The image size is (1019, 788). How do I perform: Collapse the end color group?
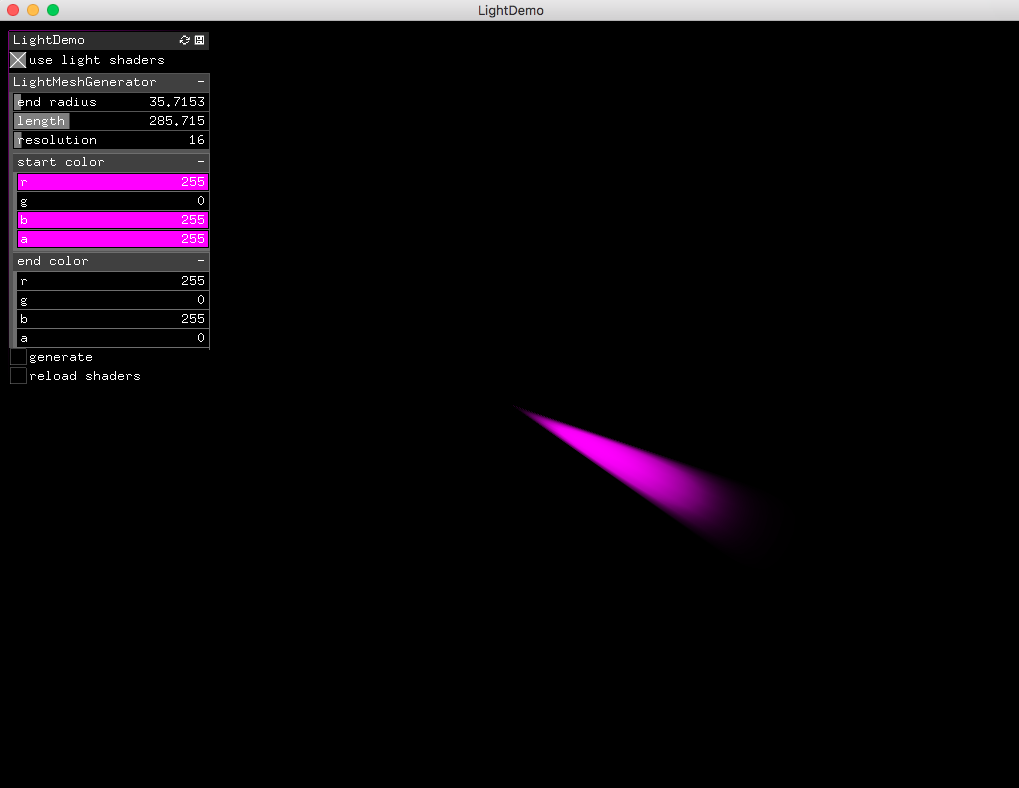tap(200, 260)
